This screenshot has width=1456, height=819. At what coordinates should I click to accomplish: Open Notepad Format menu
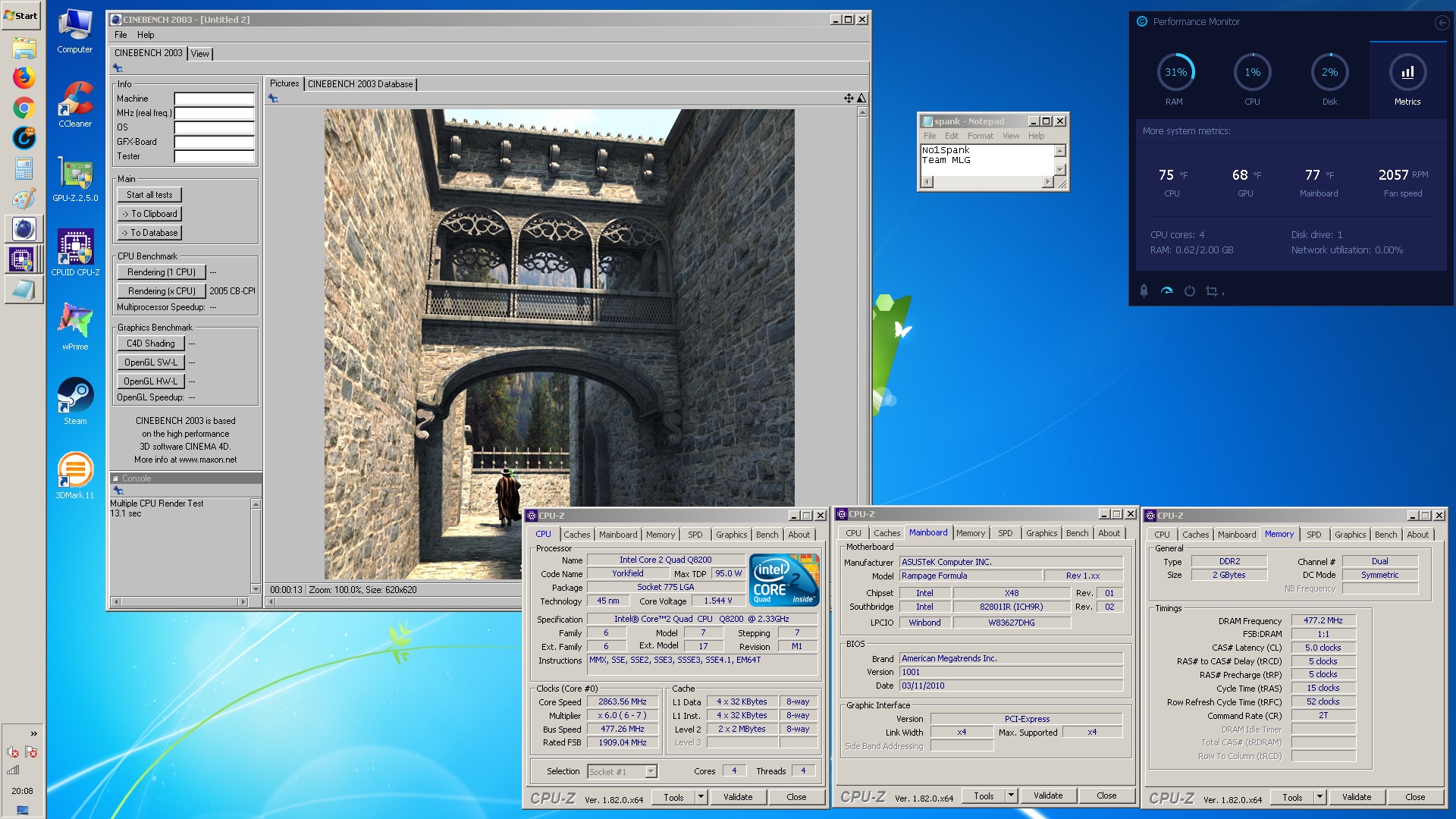(x=980, y=136)
